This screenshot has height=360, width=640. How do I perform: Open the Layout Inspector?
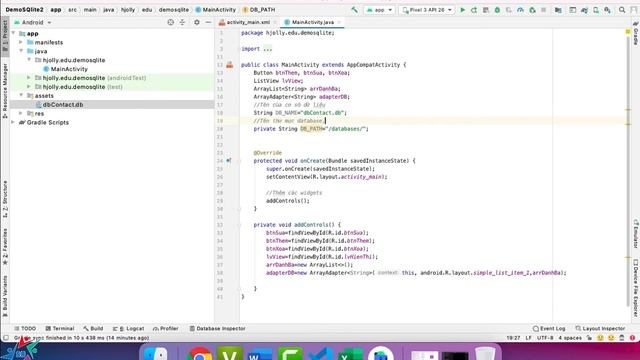pos(600,329)
